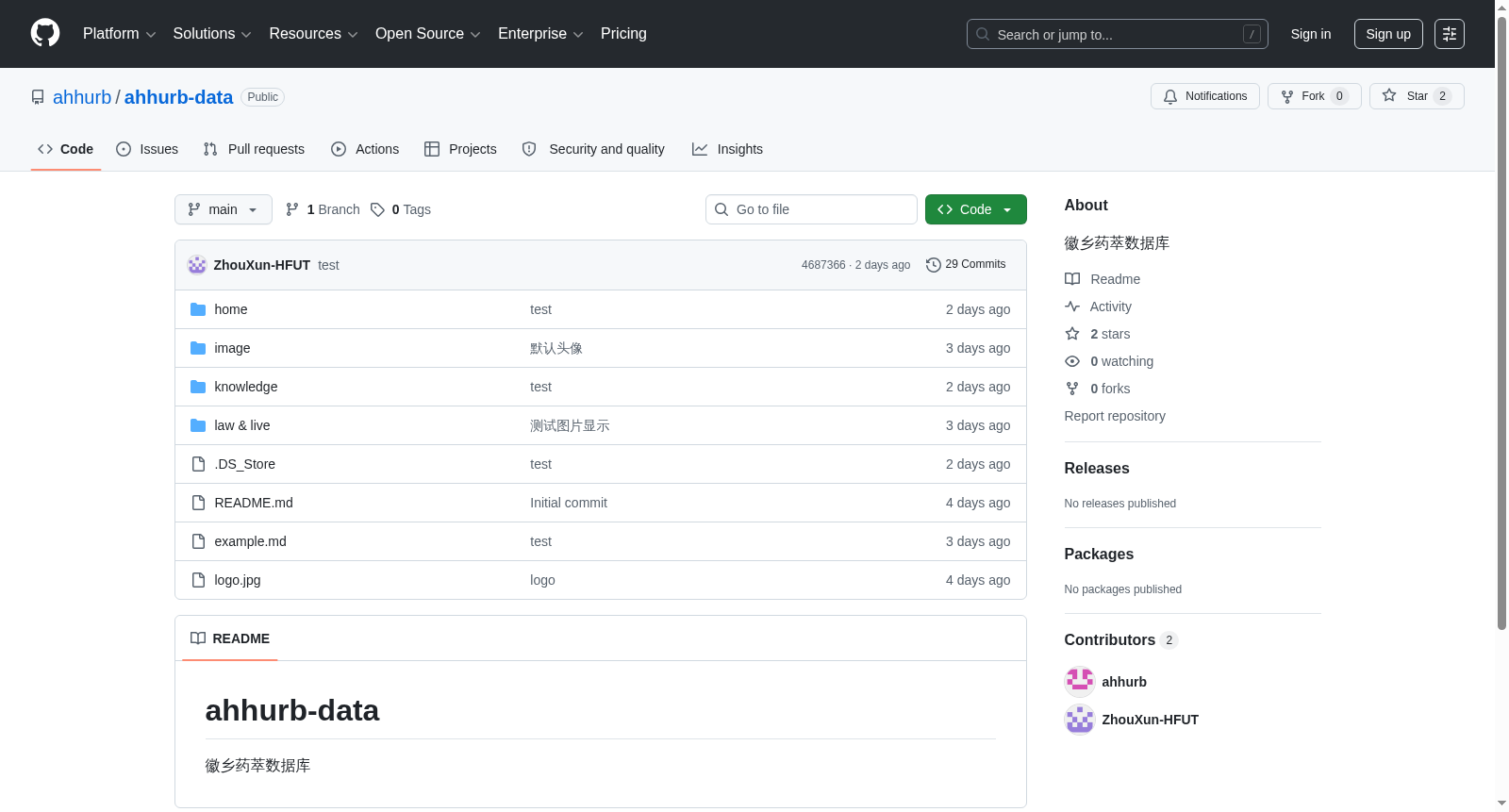Screen dimensions: 1509x812
Task: Click the repository icon beside ahhurb
Action: [38, 97]
